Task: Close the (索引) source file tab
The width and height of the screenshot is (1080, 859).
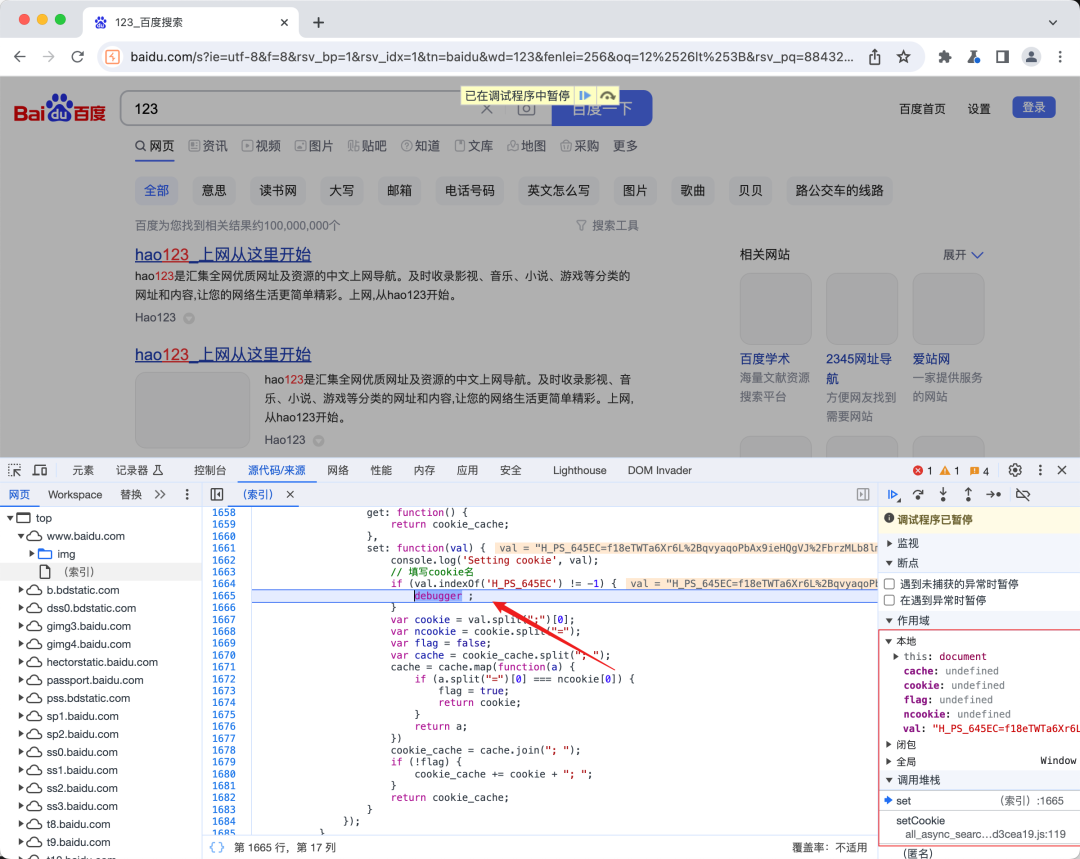Action: pyautogui.click(x=290, y=495)
